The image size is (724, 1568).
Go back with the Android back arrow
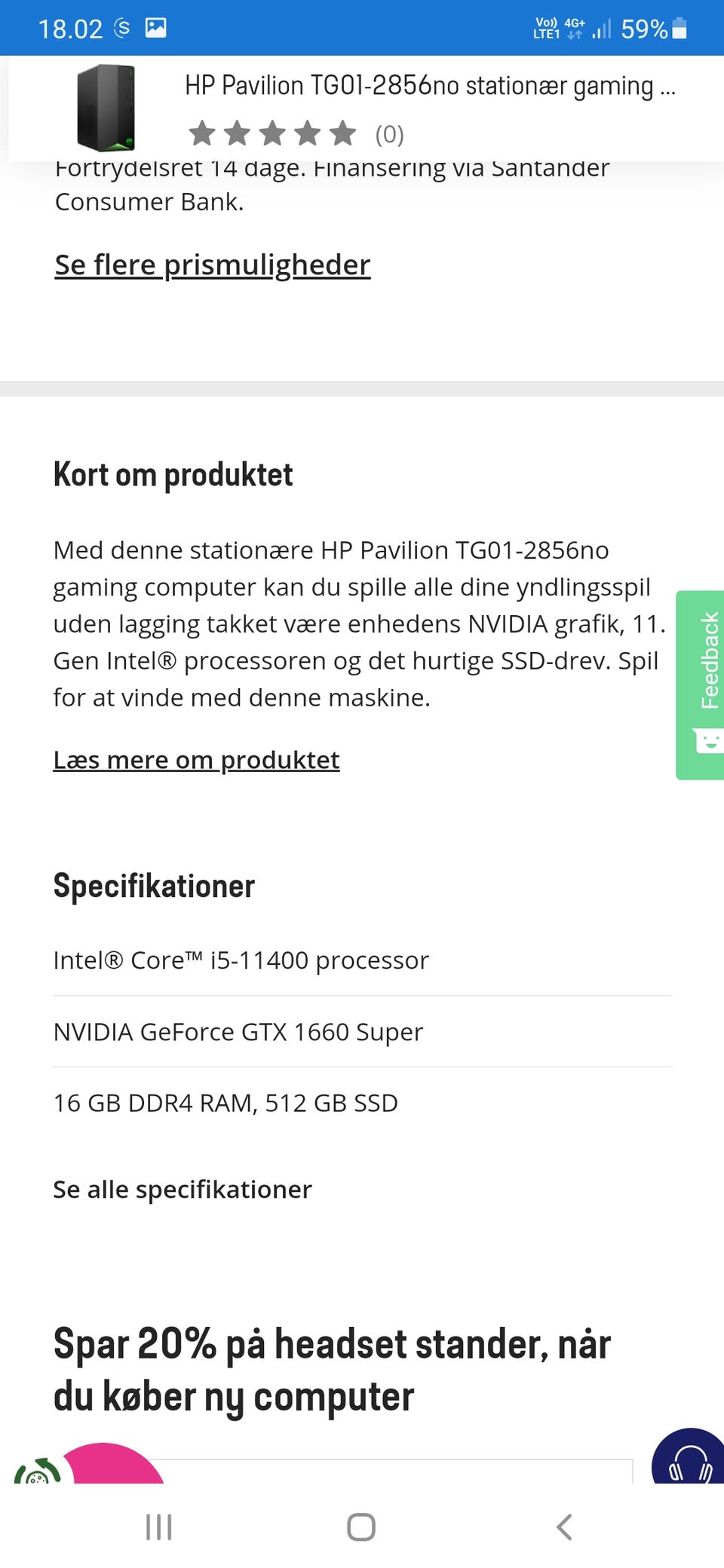click(x=564, y=1528)
